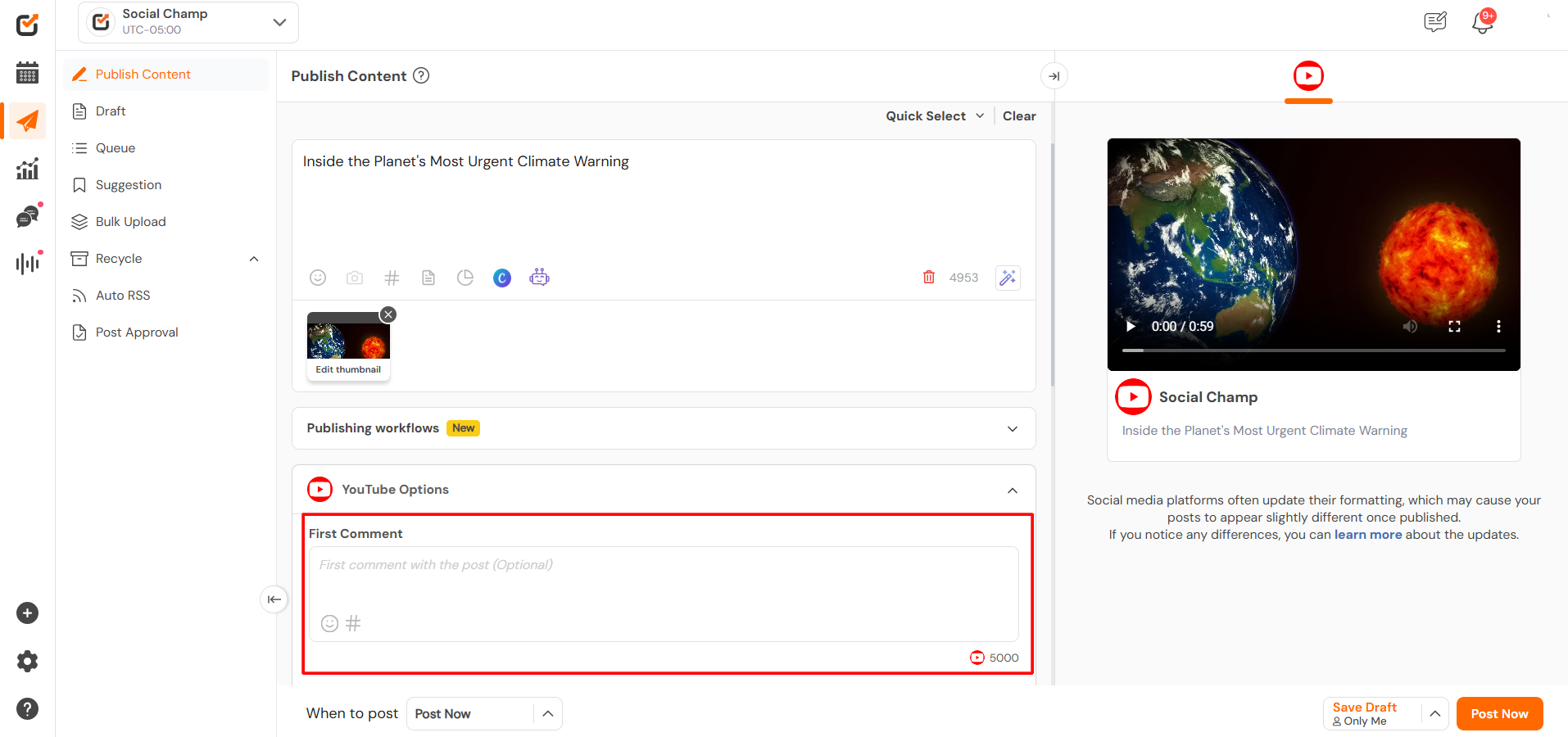Follow the learn more link

click(x=1367, y=535)
